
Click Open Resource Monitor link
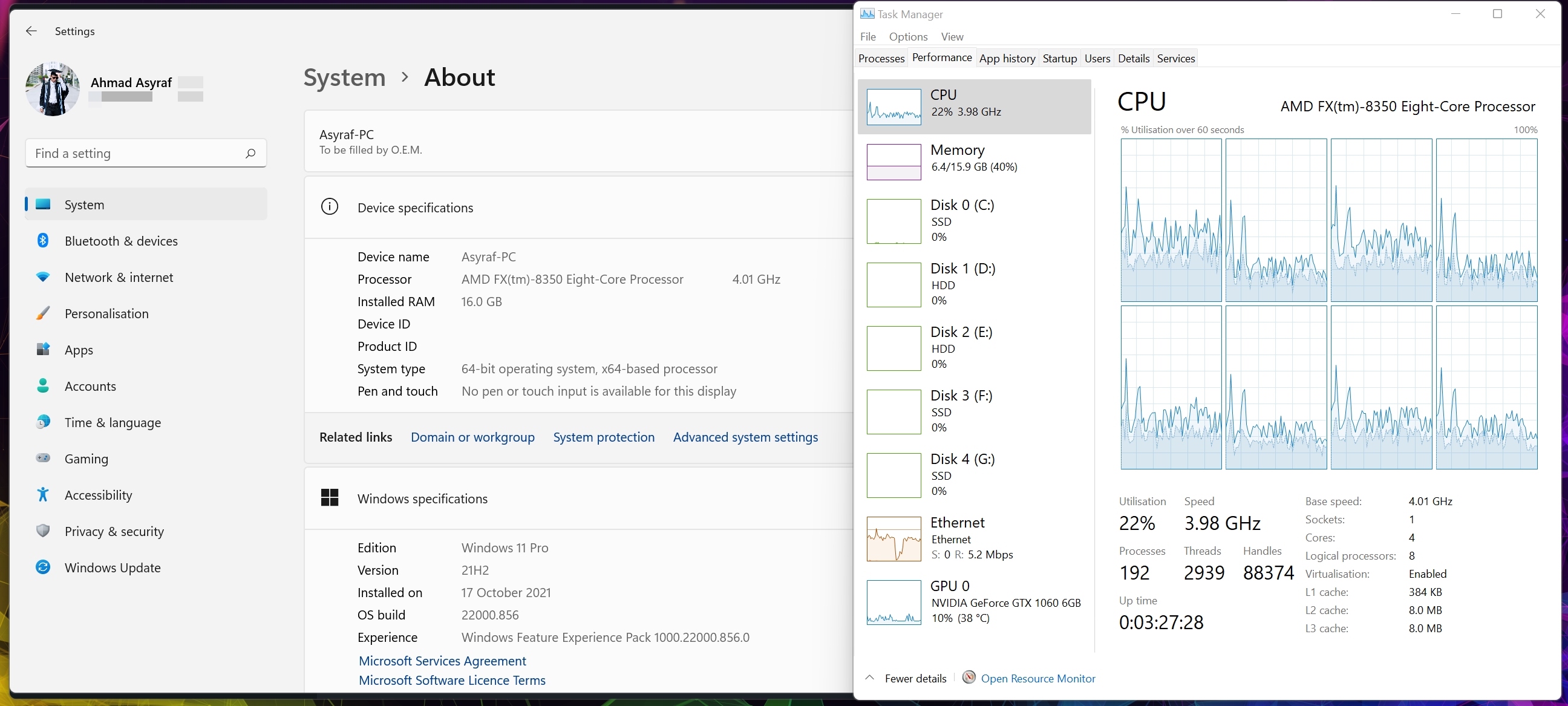[x=1038, y=678]
